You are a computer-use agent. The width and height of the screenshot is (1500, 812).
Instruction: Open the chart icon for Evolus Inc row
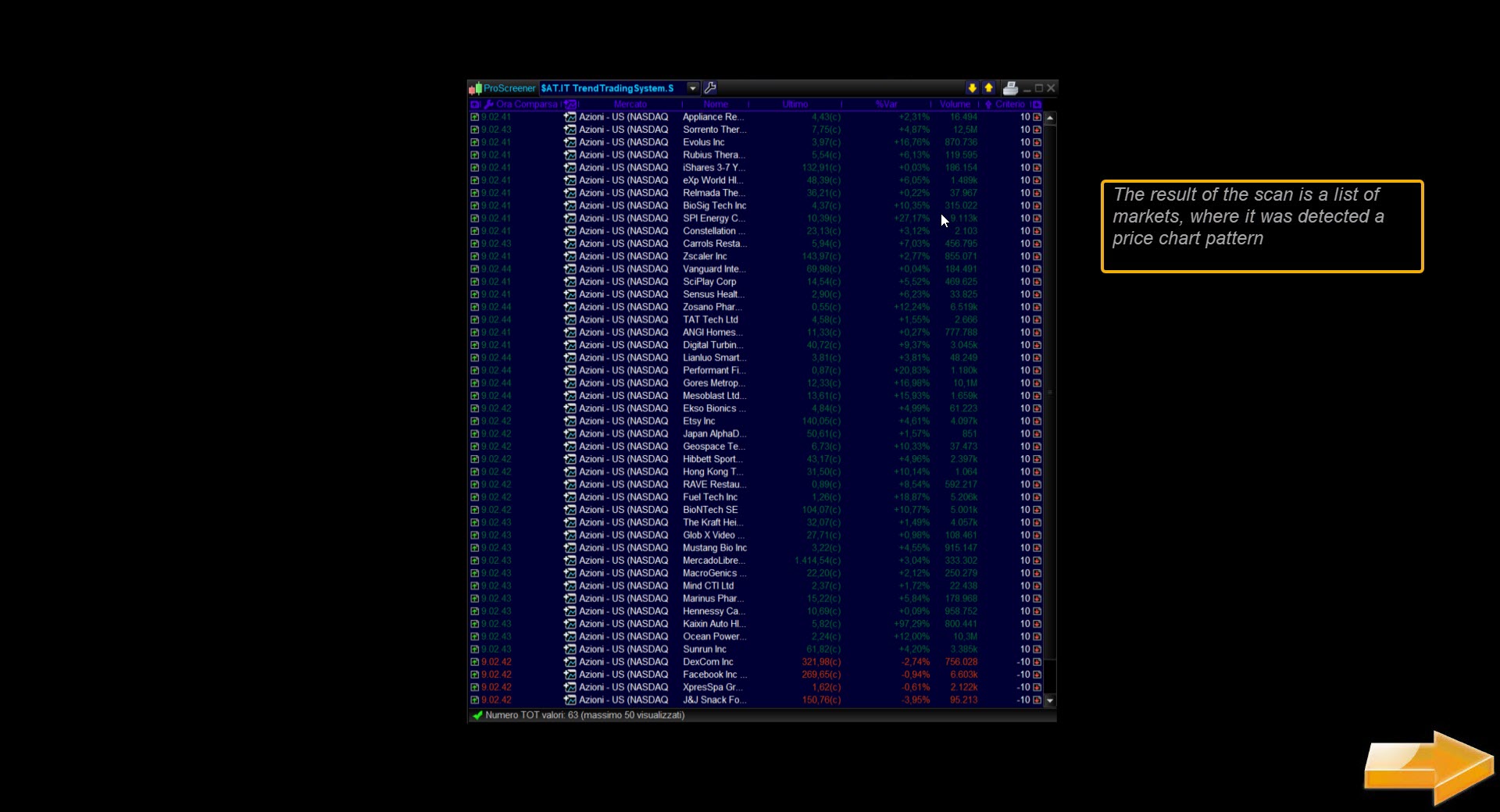[x=570, y=142]
